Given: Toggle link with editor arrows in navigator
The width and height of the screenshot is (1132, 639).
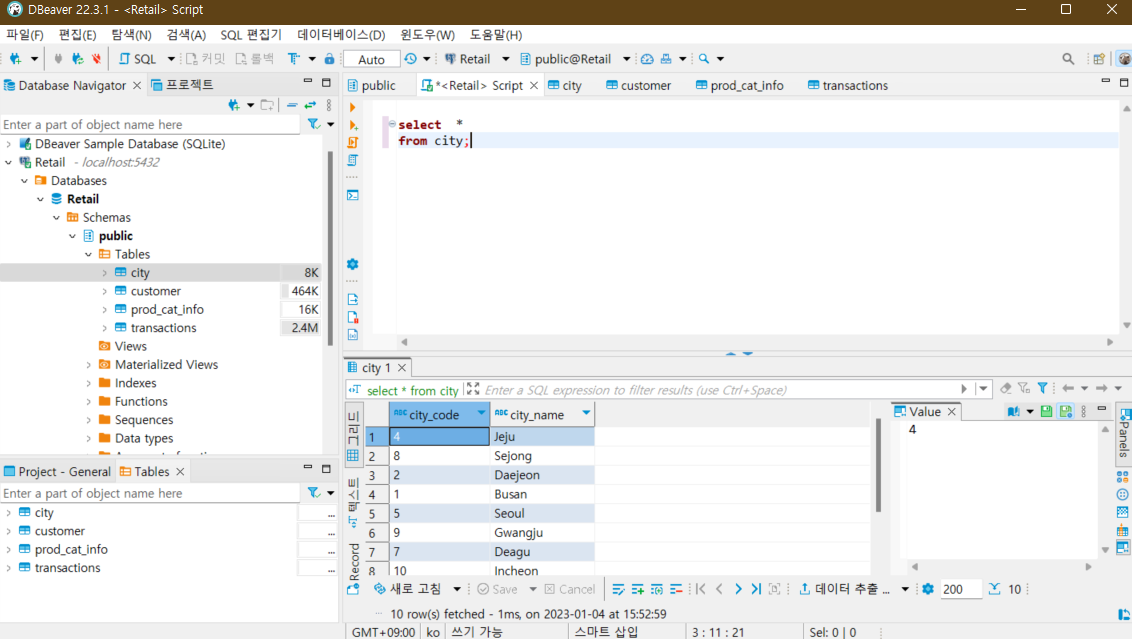Looking at the screenshot, I should 310,105.
